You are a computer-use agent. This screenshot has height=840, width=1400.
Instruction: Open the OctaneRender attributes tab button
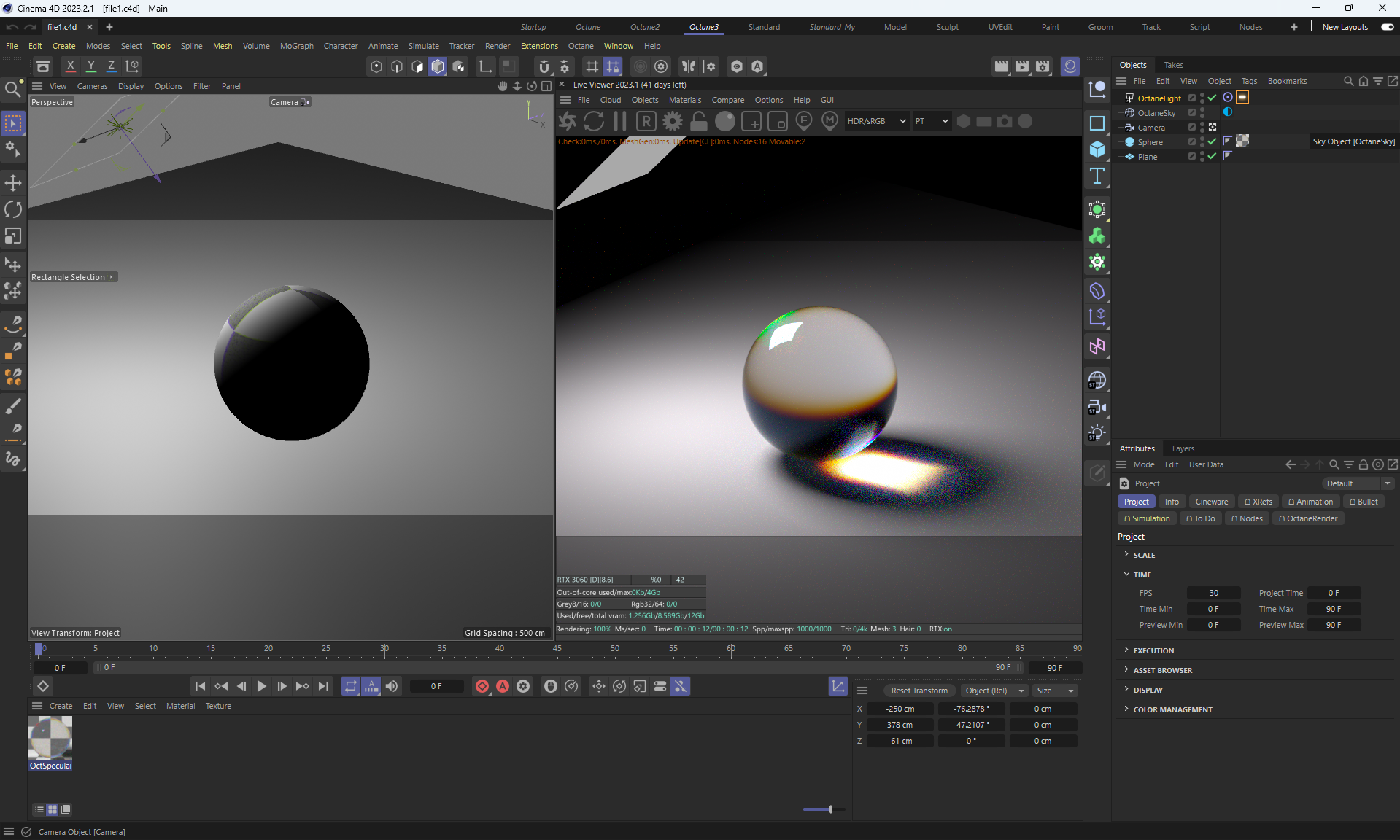(1307, 518)
